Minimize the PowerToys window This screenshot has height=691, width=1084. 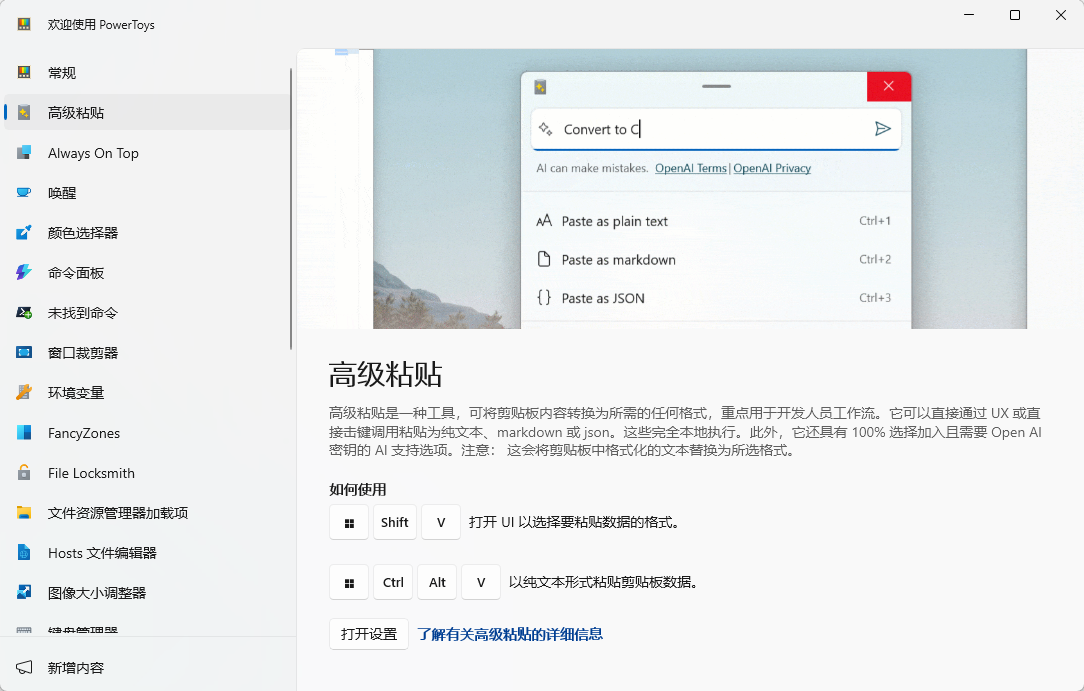pyautogui.click(x=969, y=15)
